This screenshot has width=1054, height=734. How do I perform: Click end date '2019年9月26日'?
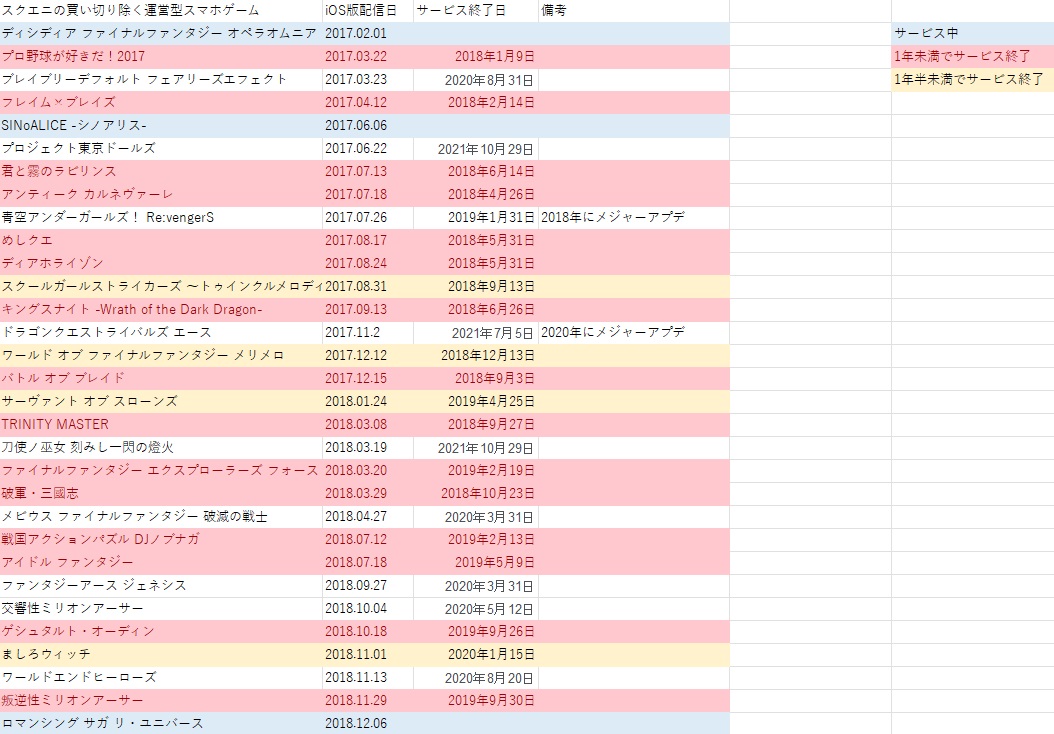coord(476,631)
